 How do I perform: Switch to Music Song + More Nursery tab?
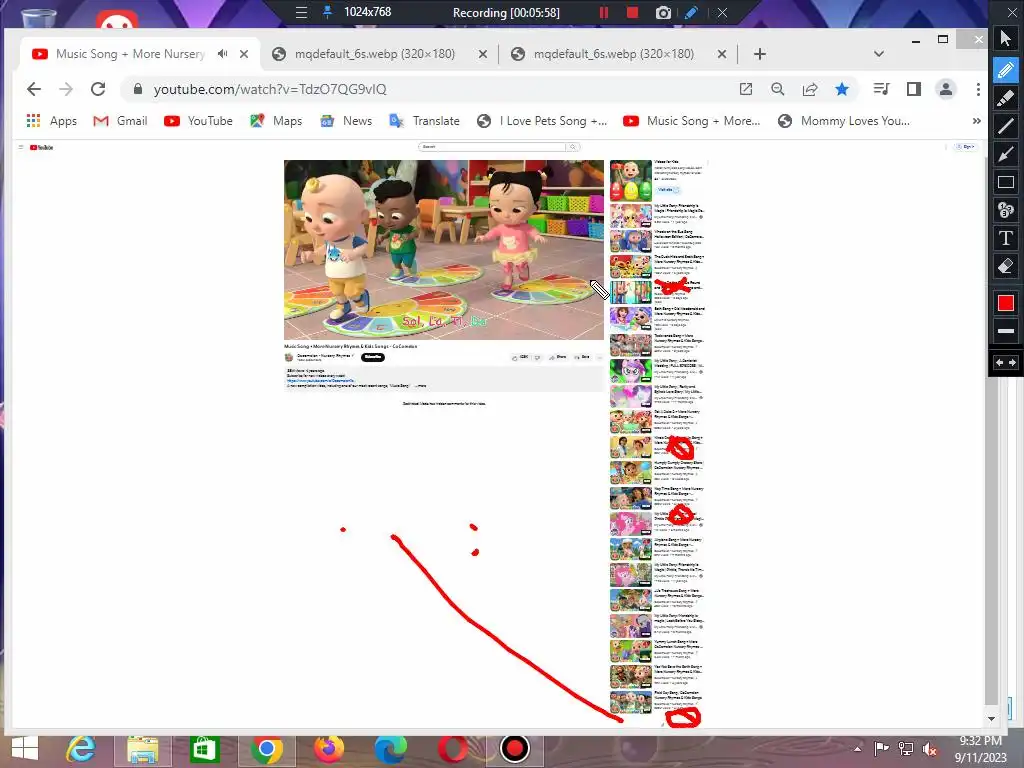pos(130,54)
